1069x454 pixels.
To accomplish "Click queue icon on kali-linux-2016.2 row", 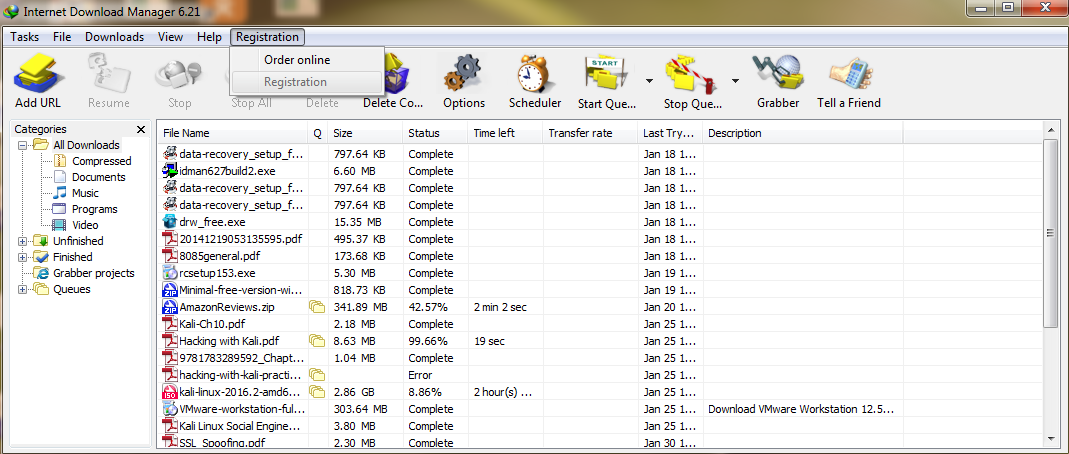I will 316,392.
